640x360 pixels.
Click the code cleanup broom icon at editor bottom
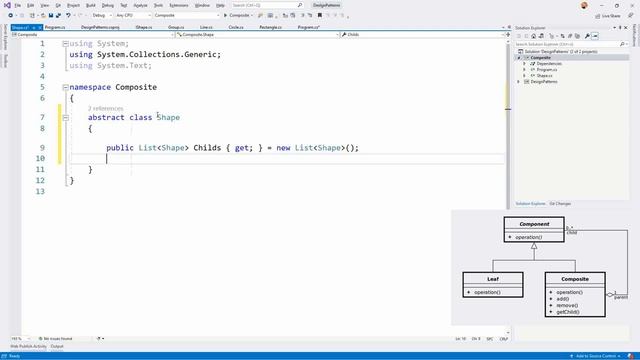click(98, 338)
